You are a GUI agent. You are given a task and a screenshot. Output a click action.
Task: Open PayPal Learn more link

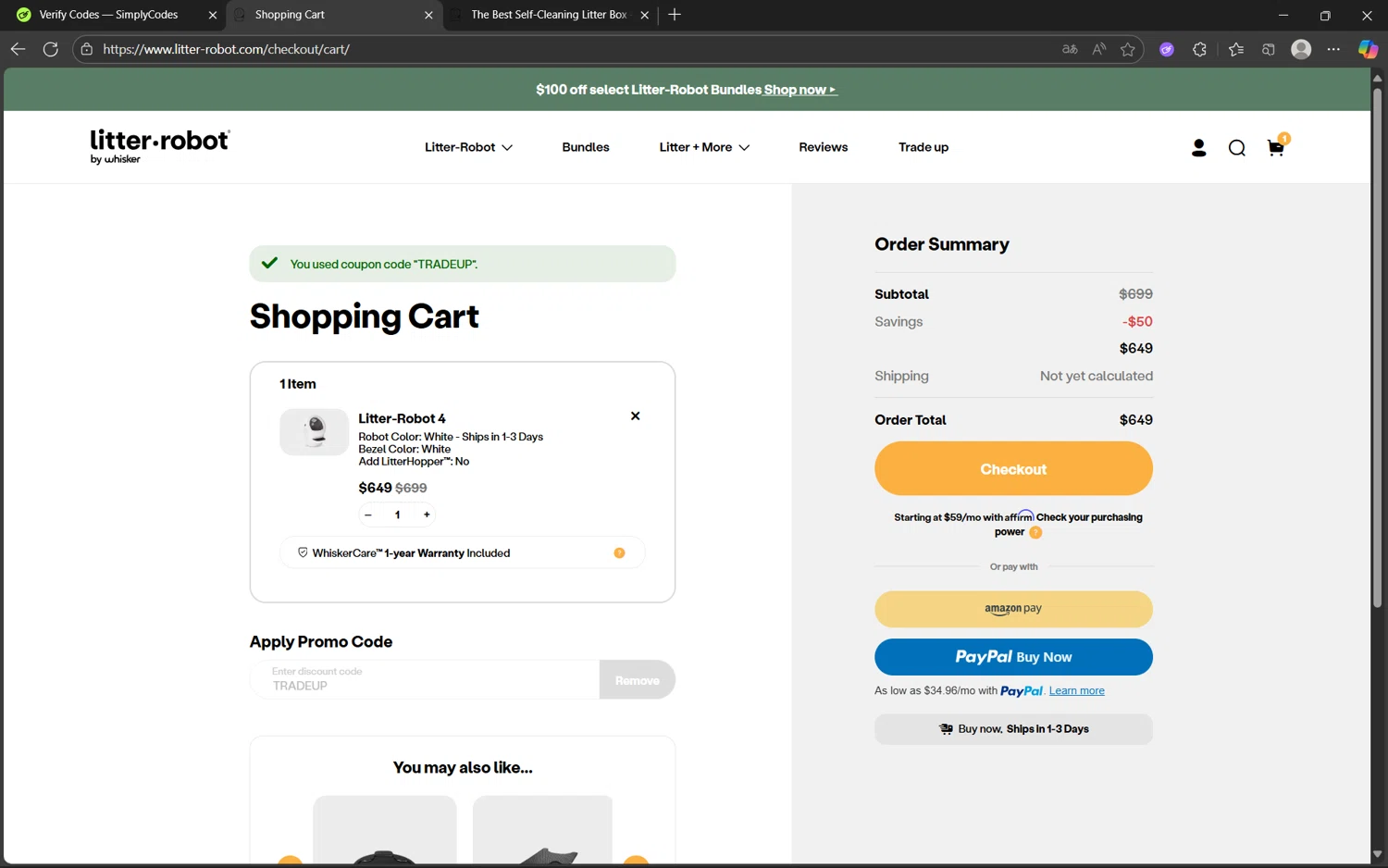(x=1076, y=691)
